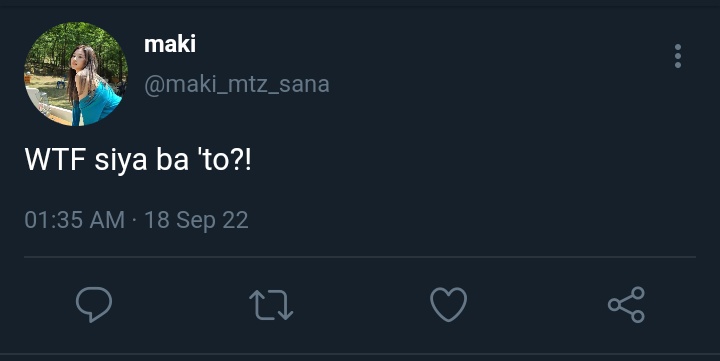This screenshot has height=361, width=720.
Task: View maki's profile picture
Action: 76,74
